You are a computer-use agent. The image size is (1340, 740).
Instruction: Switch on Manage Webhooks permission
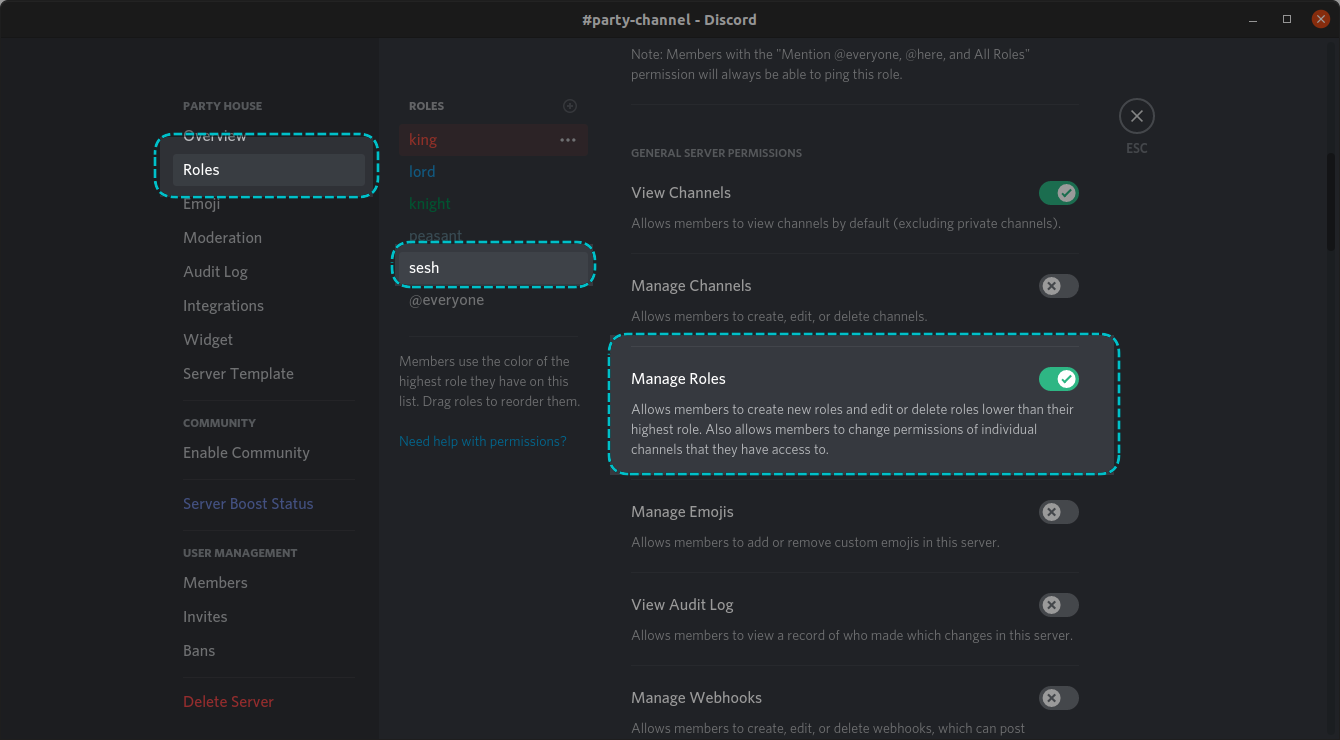coord(1058,698)
